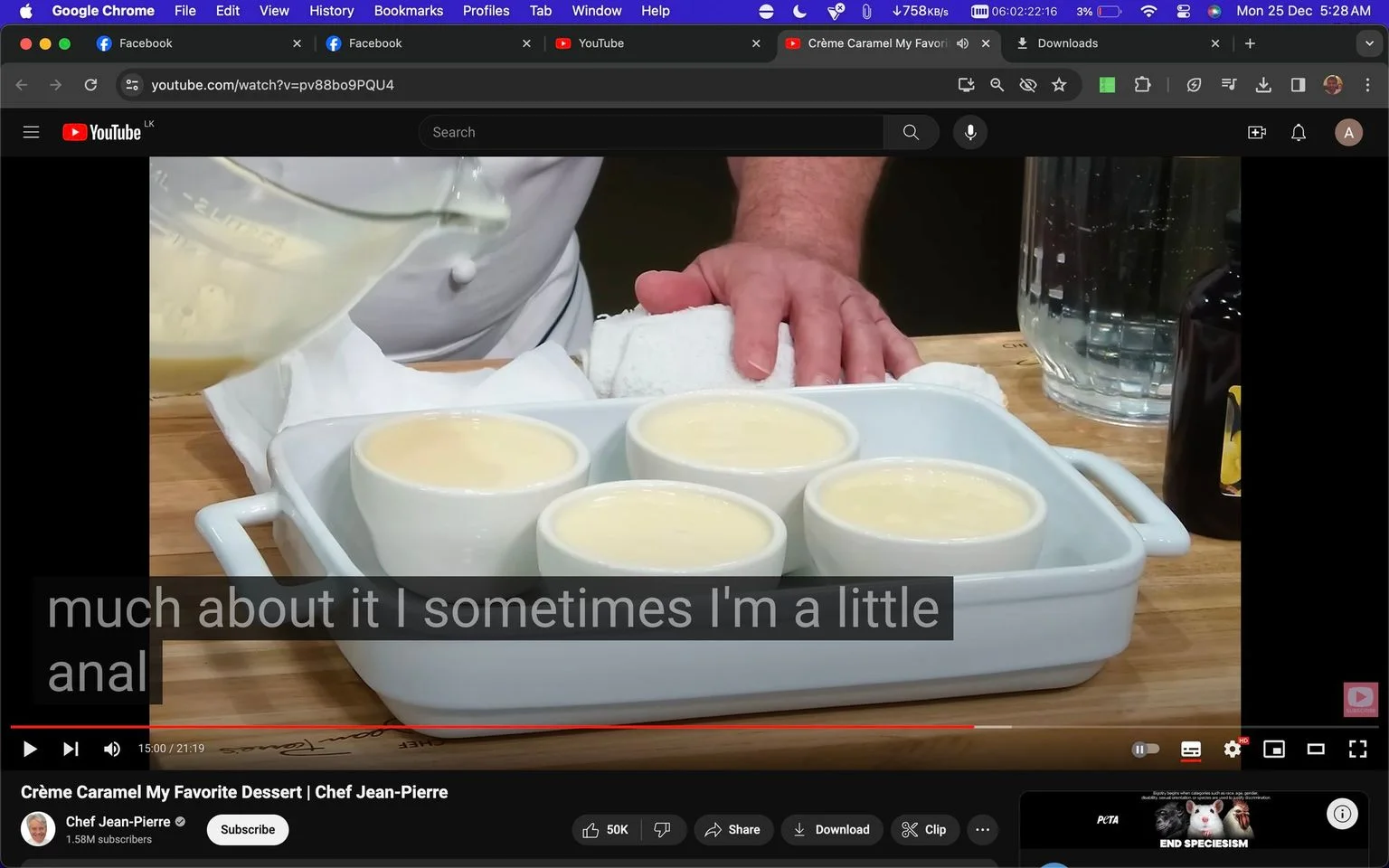Screen dimensions: 1389x868
Task: Open the Extensions puzzle menu
Action: click(1142, 85)
